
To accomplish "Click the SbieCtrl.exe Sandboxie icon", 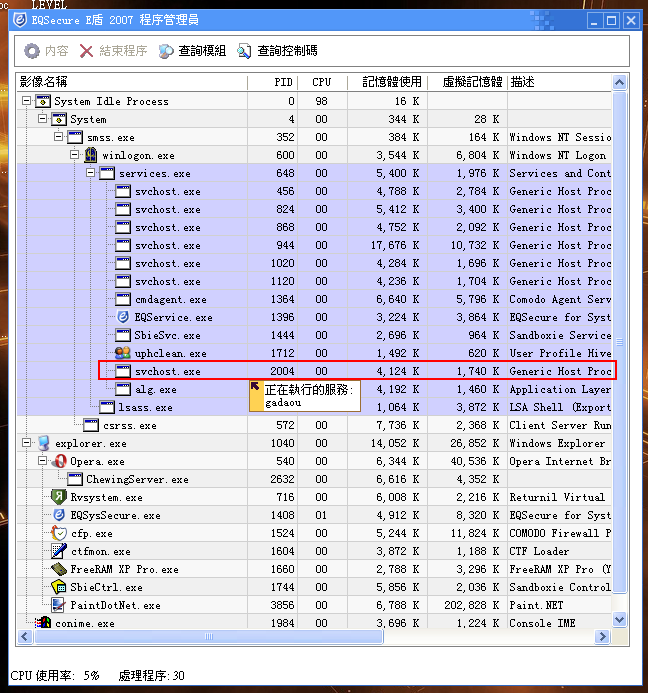I will click(x=59, y=587).
